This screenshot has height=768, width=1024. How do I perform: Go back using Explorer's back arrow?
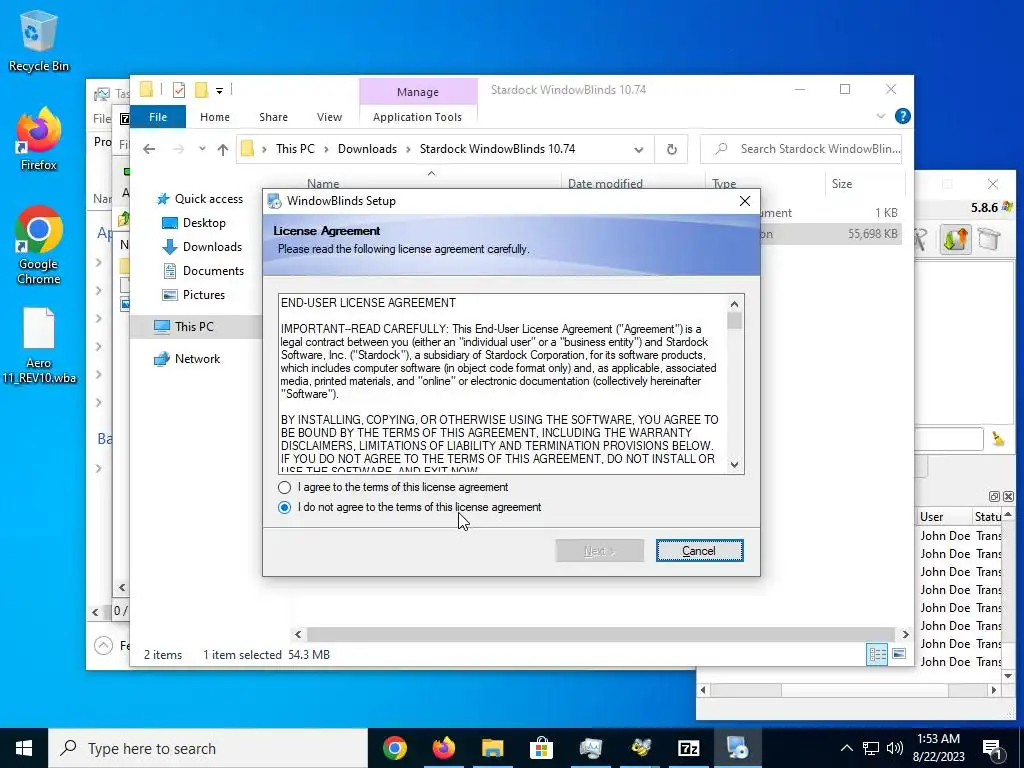[x=149, y=150]
